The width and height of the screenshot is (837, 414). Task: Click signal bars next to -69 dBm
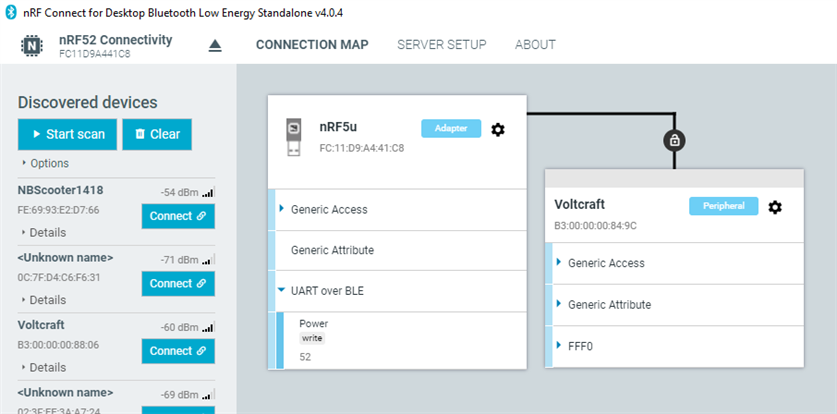(208, 395)
